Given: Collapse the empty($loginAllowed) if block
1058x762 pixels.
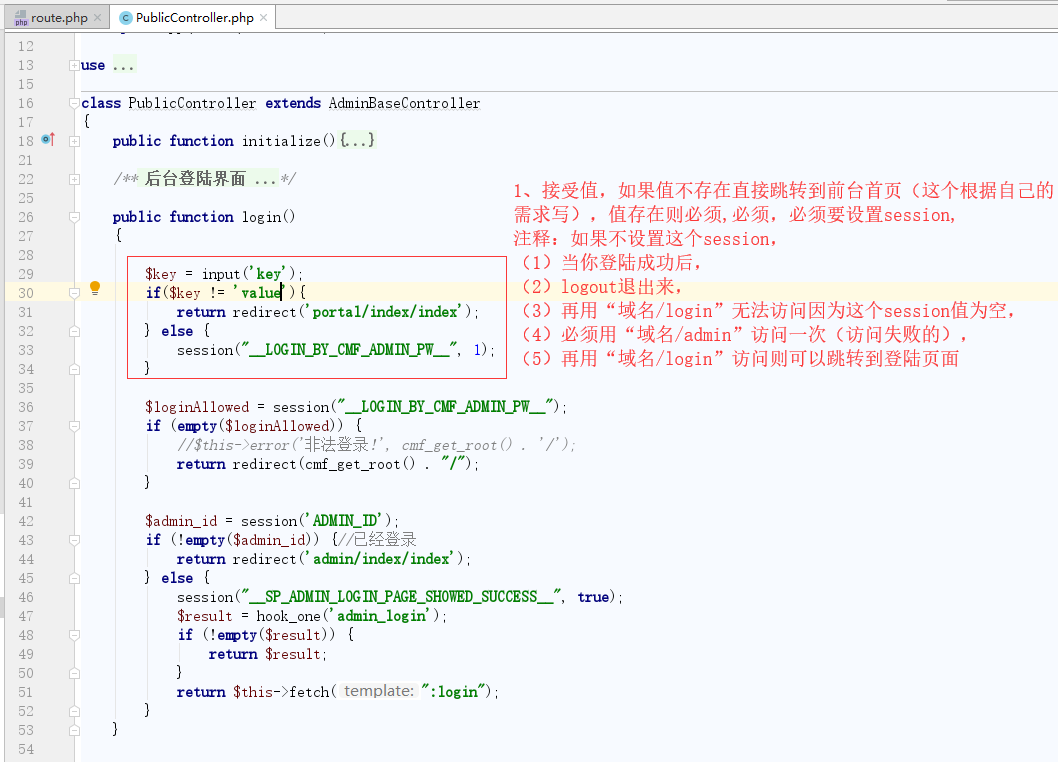Looking at the screenshot, I should click(74, 425).
